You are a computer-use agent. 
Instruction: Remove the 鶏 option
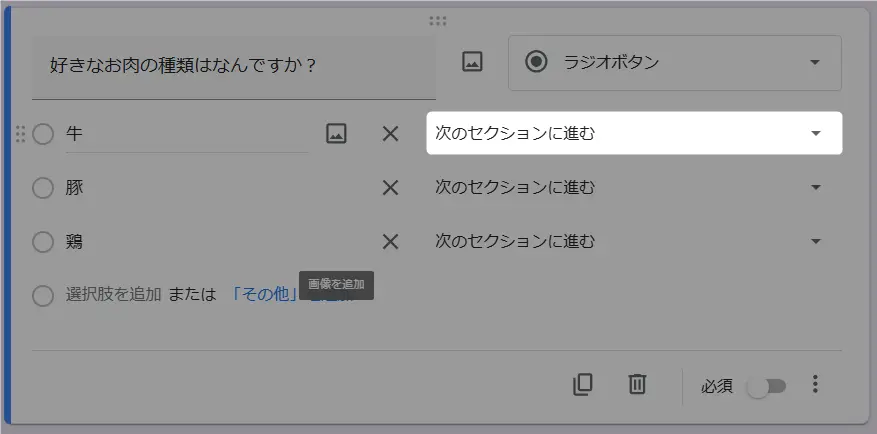pyautogui.click(x=390, y=242)
